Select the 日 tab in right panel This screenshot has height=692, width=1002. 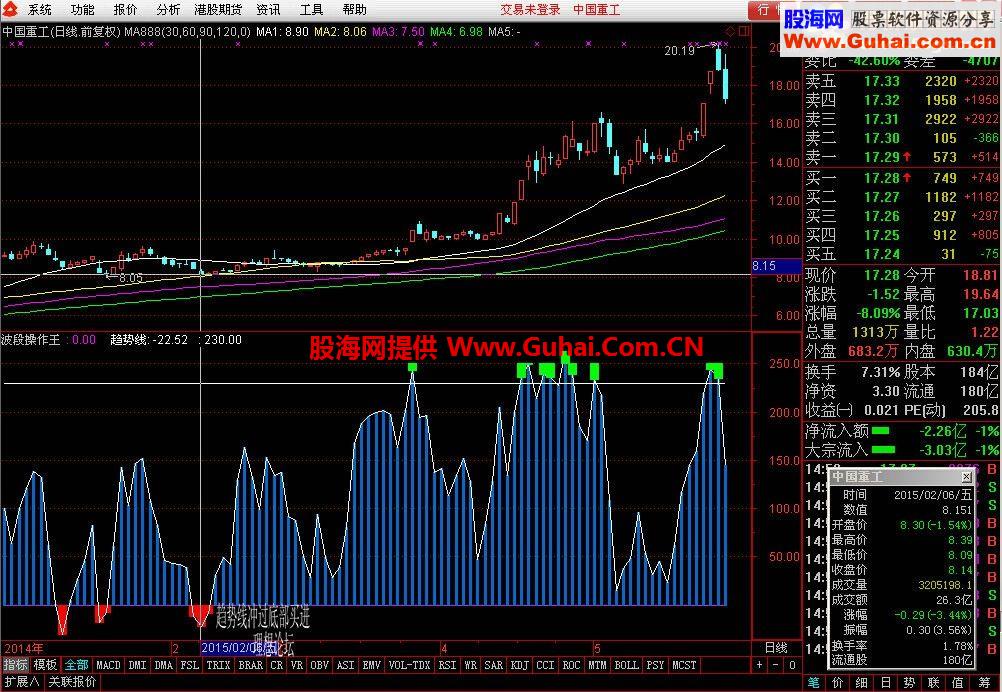pyautogui.click(x=887, y=683)
